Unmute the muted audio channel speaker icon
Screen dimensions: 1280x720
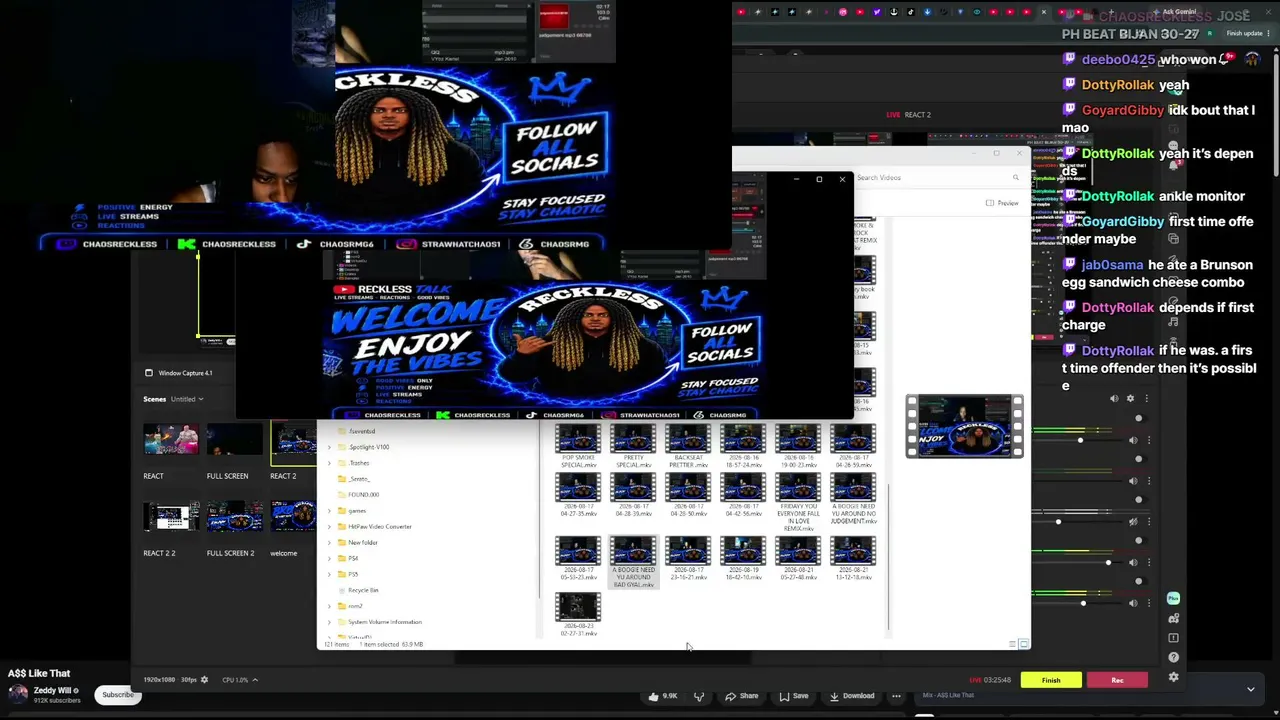pyautogui.click(x=1133, y=521)
